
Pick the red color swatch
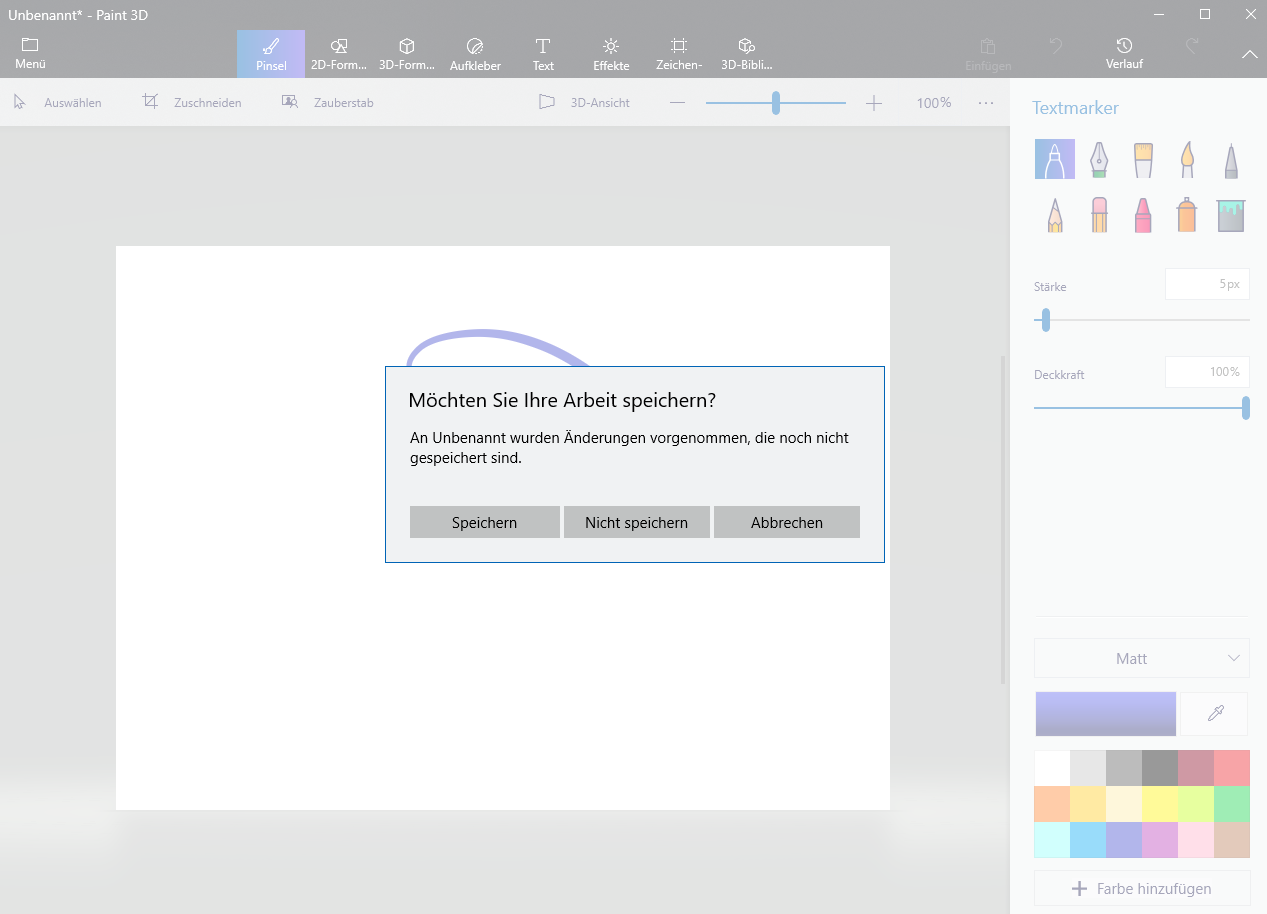pyautogui.click(x=1232, y=768)
